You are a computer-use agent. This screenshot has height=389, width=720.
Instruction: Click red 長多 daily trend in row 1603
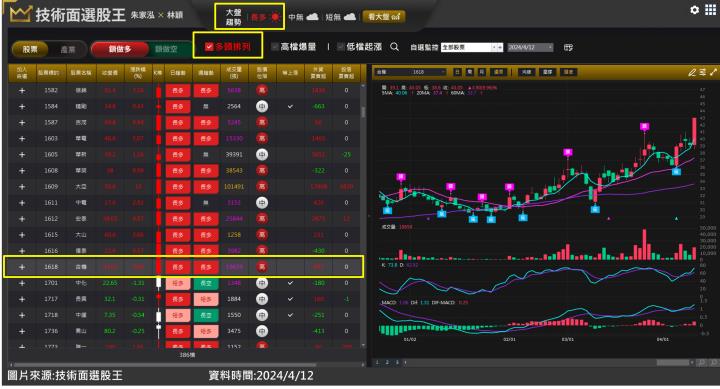[x=178, y=139]
